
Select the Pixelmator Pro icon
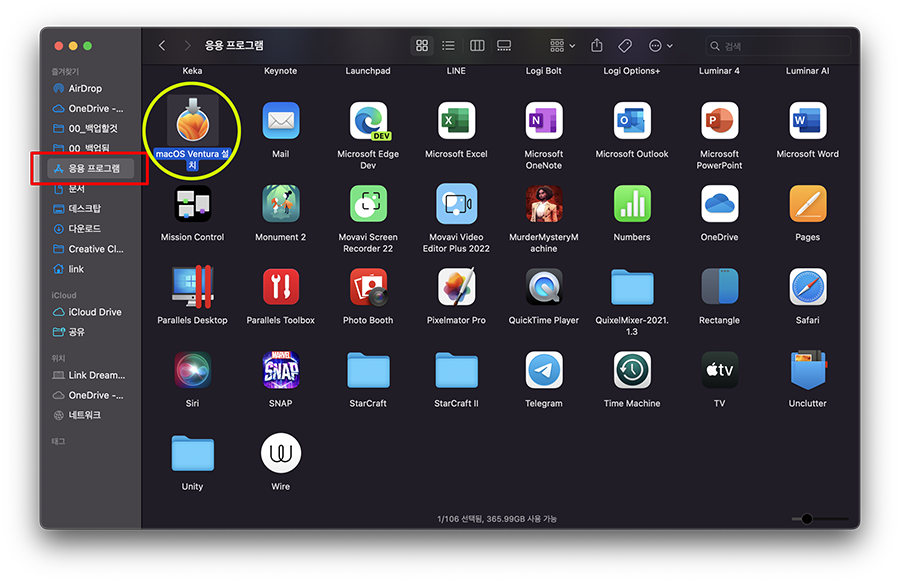click(456, 286)
